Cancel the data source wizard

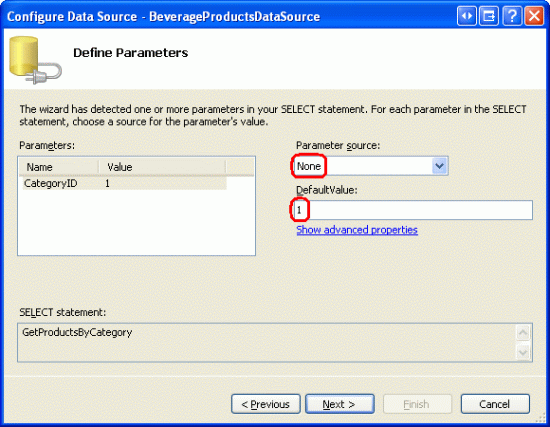coord(495,404)
